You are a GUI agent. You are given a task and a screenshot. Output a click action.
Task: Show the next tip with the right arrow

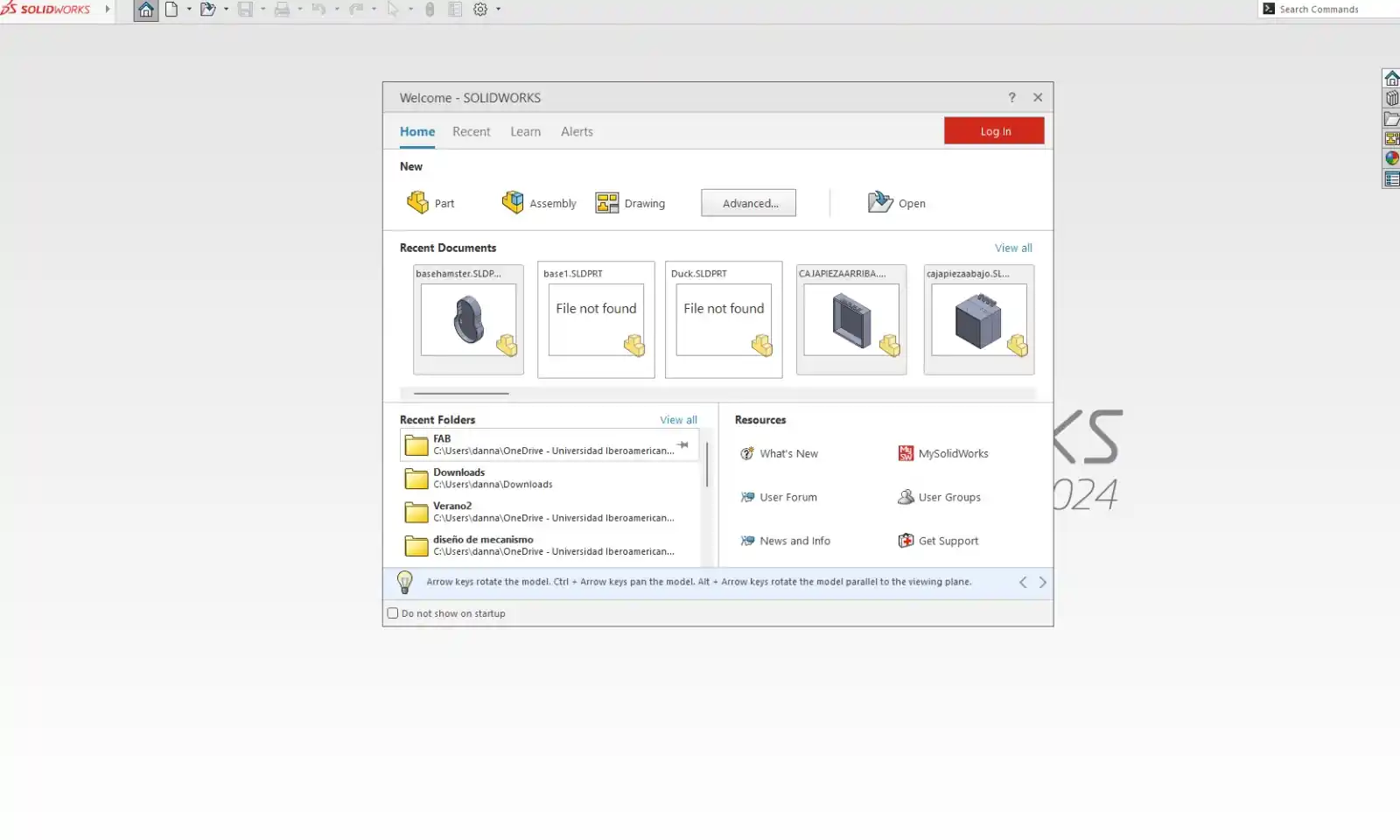click(x=1042, y=582)
